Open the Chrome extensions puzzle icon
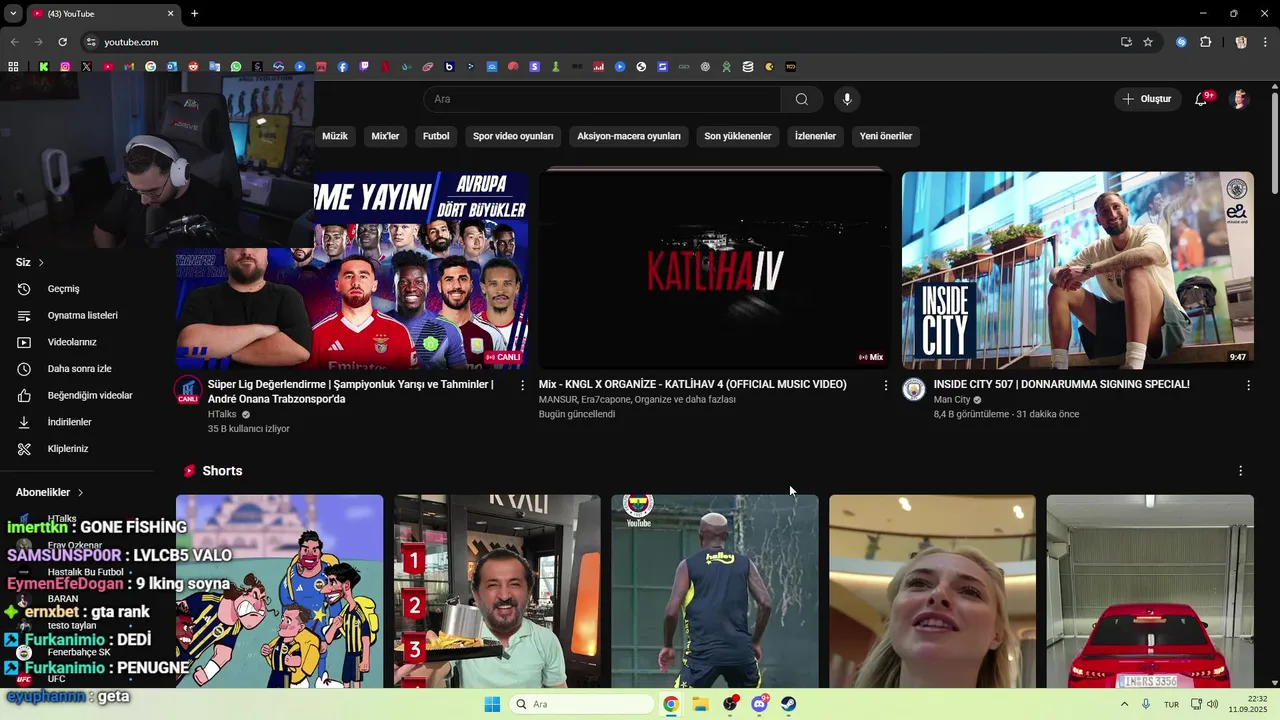The height and width of the screenshot is (720, 1280). coord(1205,42)
